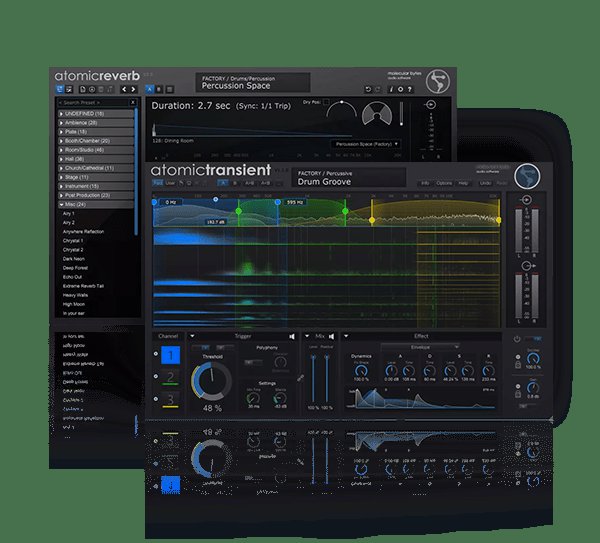Image resolution: width=600 pixels, height=543 pixels.
Task: Click the Info button in AtomicTransient
Action: point(425,183)
